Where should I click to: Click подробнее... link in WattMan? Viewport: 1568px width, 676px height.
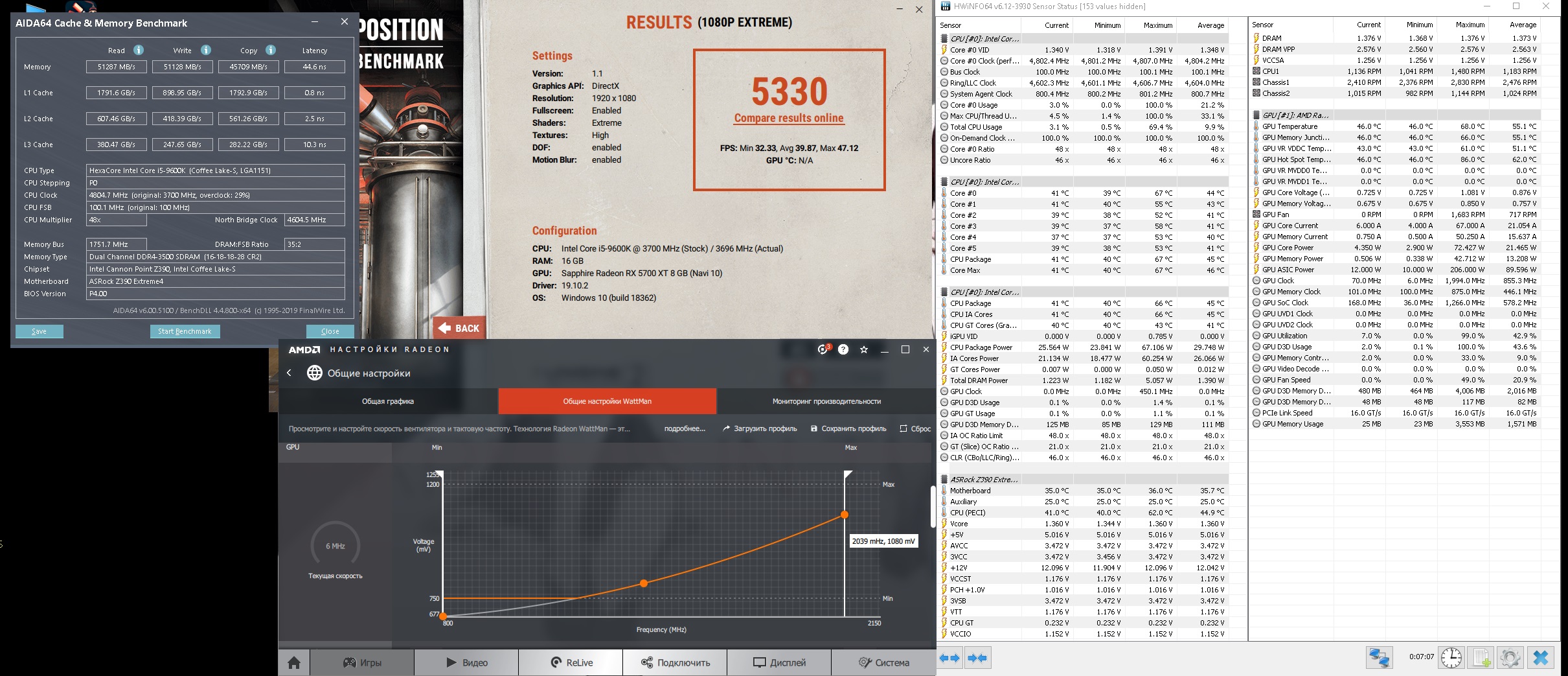[685, 428]
